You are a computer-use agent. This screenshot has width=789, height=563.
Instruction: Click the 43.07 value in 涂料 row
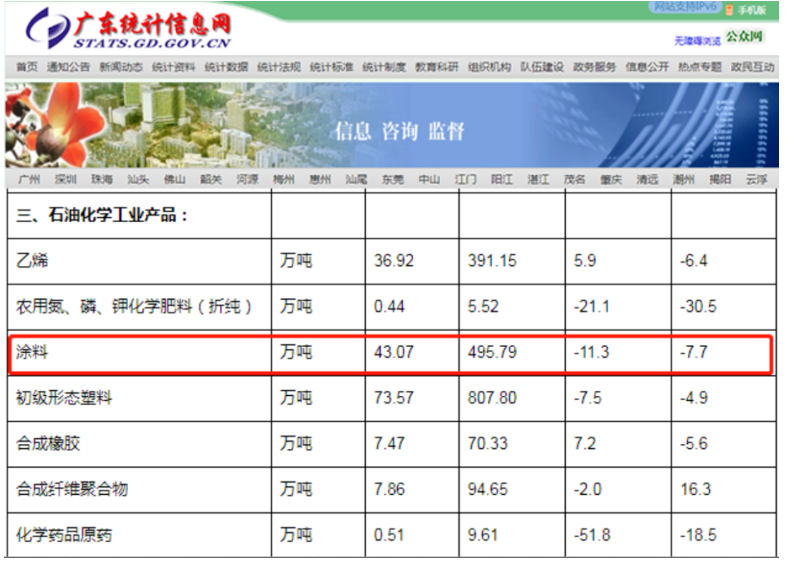click(x=393, y=352)
